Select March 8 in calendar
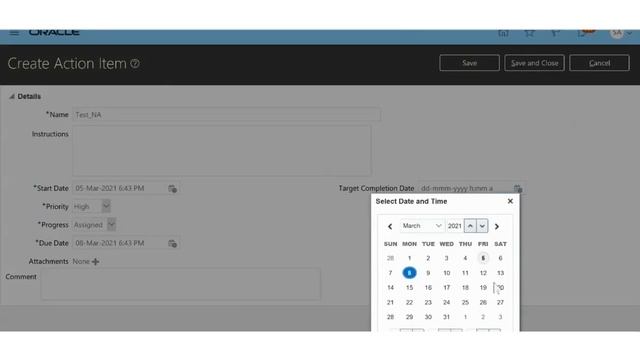The width and height of the screenshot is (640, 360). 409,273
